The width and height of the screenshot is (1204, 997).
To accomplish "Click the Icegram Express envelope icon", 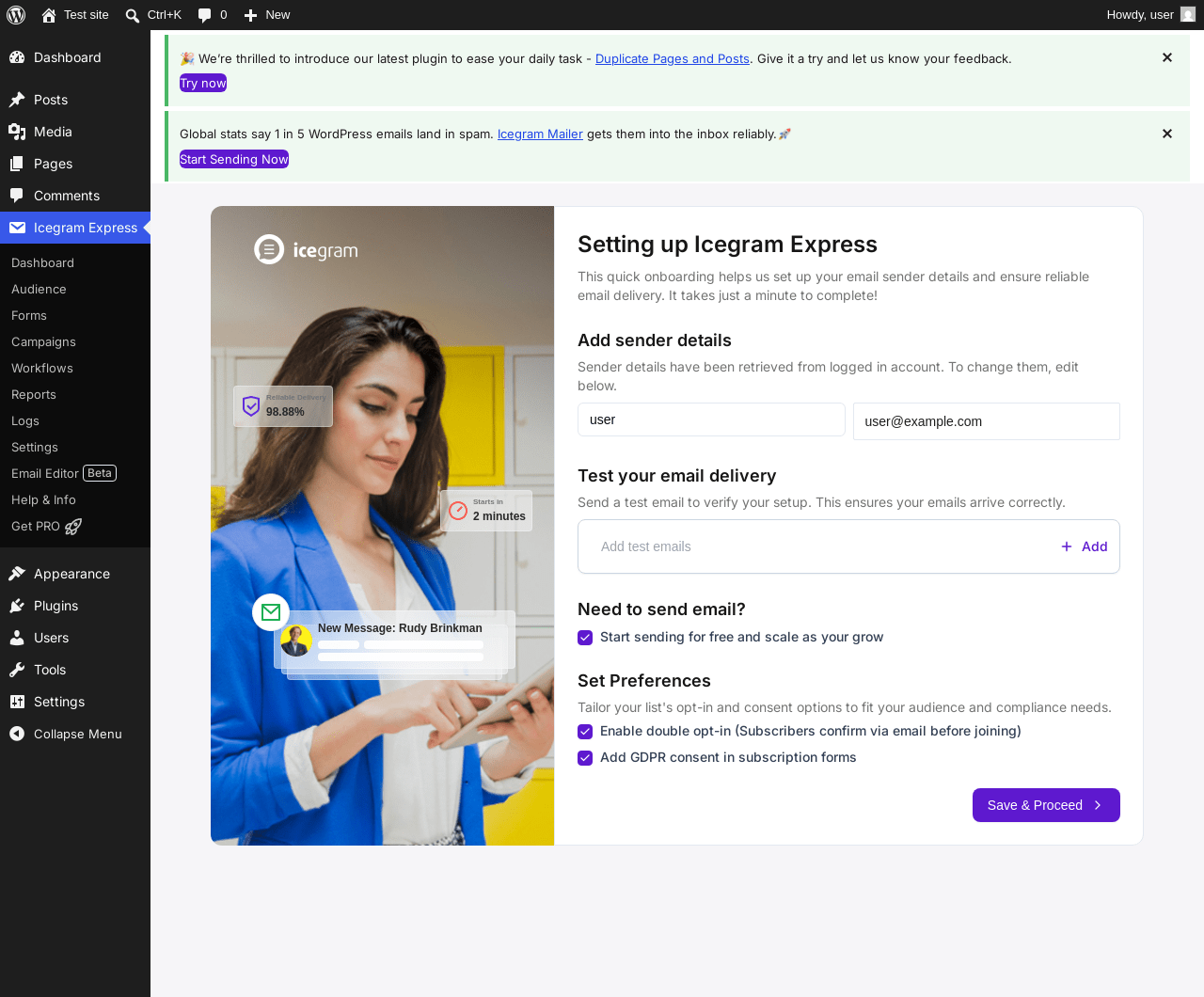I will coord(17,228).
